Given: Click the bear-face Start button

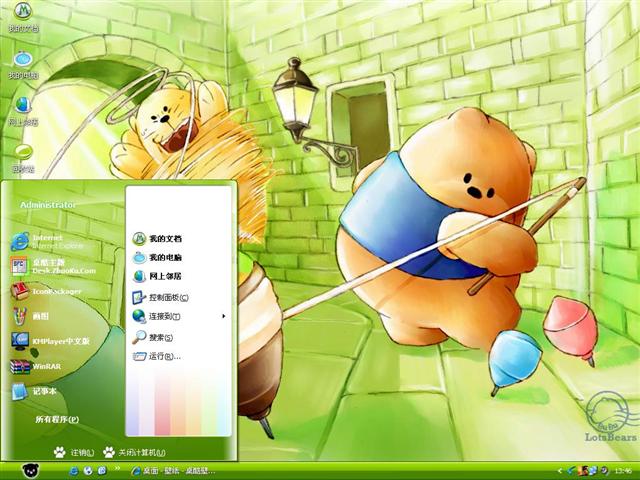Looking at the screenshot, I should point(30,471).
